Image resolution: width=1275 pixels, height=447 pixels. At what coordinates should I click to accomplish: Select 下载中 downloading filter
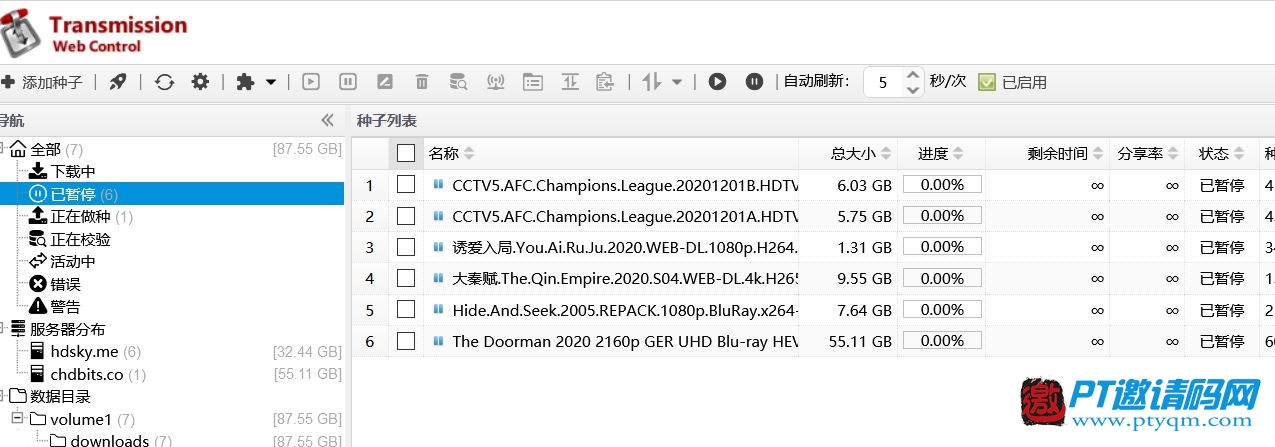(73, 172)
